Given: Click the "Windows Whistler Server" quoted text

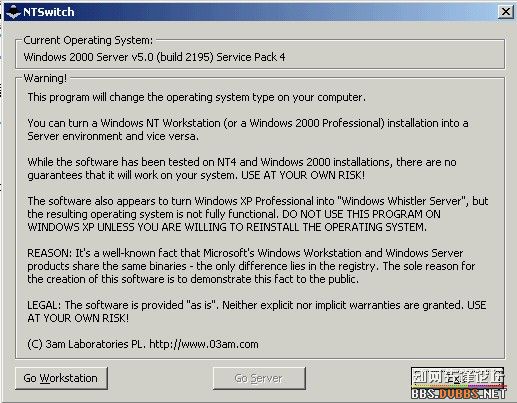Looking at the screenshot, I should pyautogui.click(x=401, y=201).
